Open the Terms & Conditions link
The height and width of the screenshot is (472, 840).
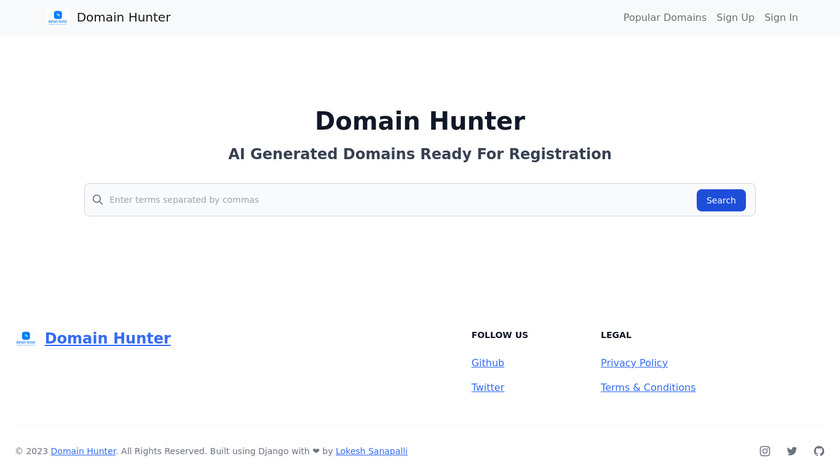(x=648, y=387)
